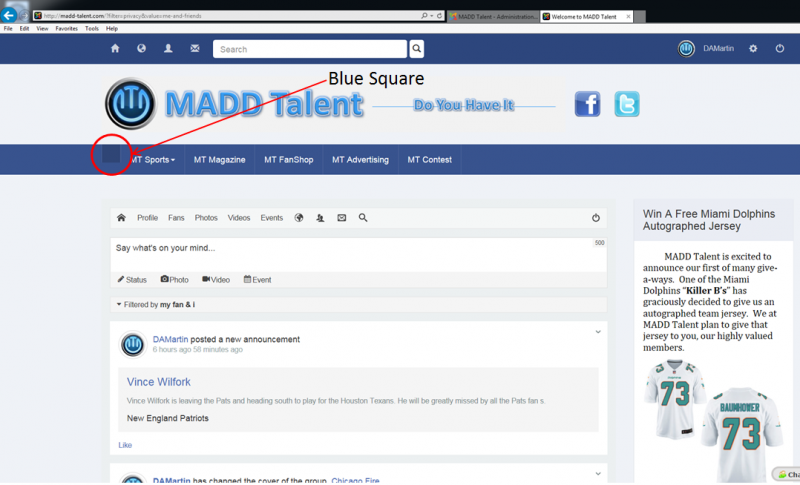Click globe icon in profile toolbar
Image resolution: width=800 pixels, height=485 pixels.
click(x=299, y=218)
